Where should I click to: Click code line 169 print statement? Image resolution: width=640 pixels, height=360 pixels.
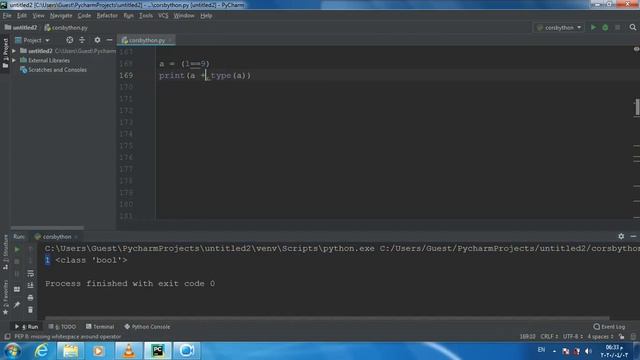pos(205,76)
